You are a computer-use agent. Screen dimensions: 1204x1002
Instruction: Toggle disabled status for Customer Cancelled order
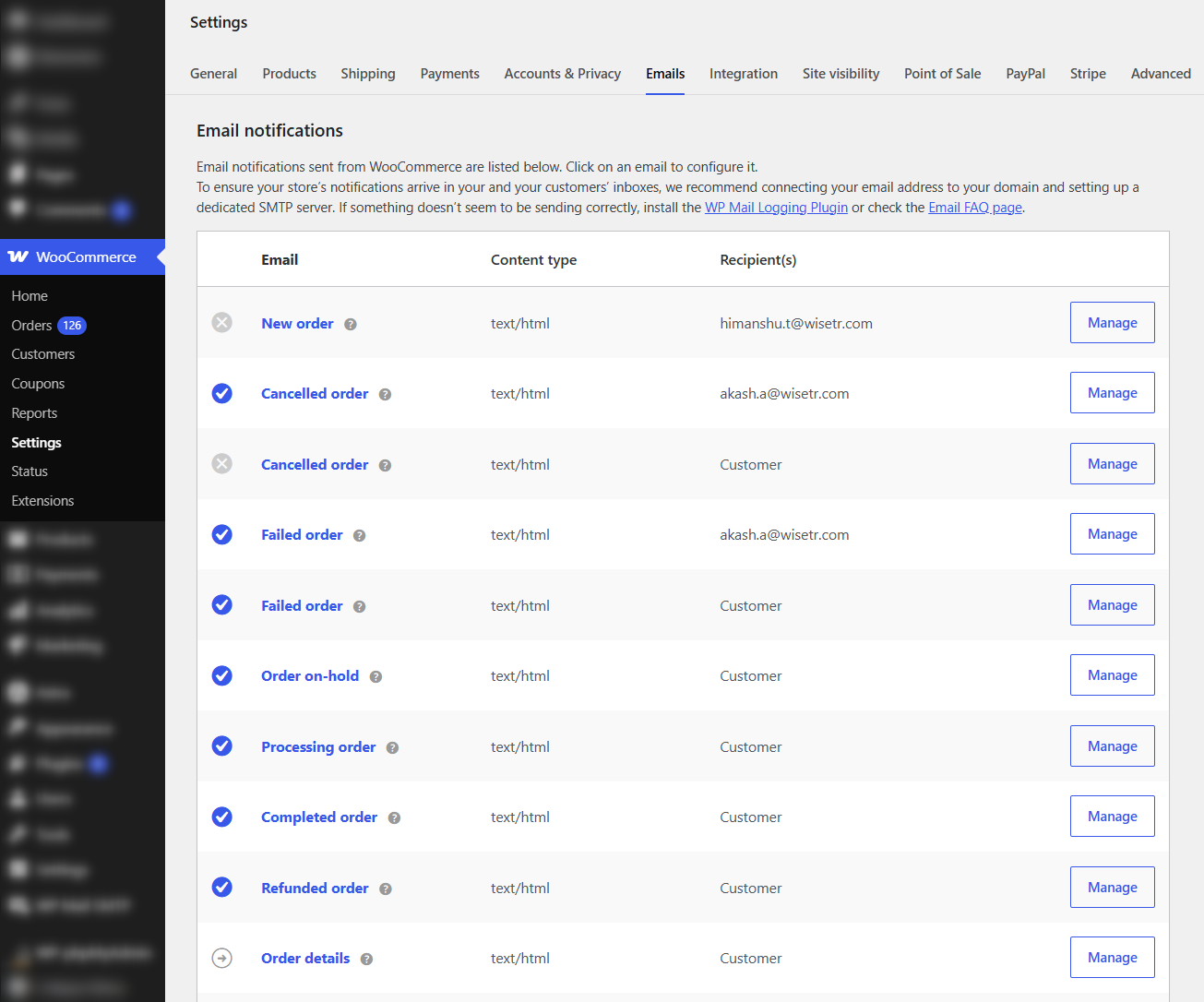pos(222,463)
